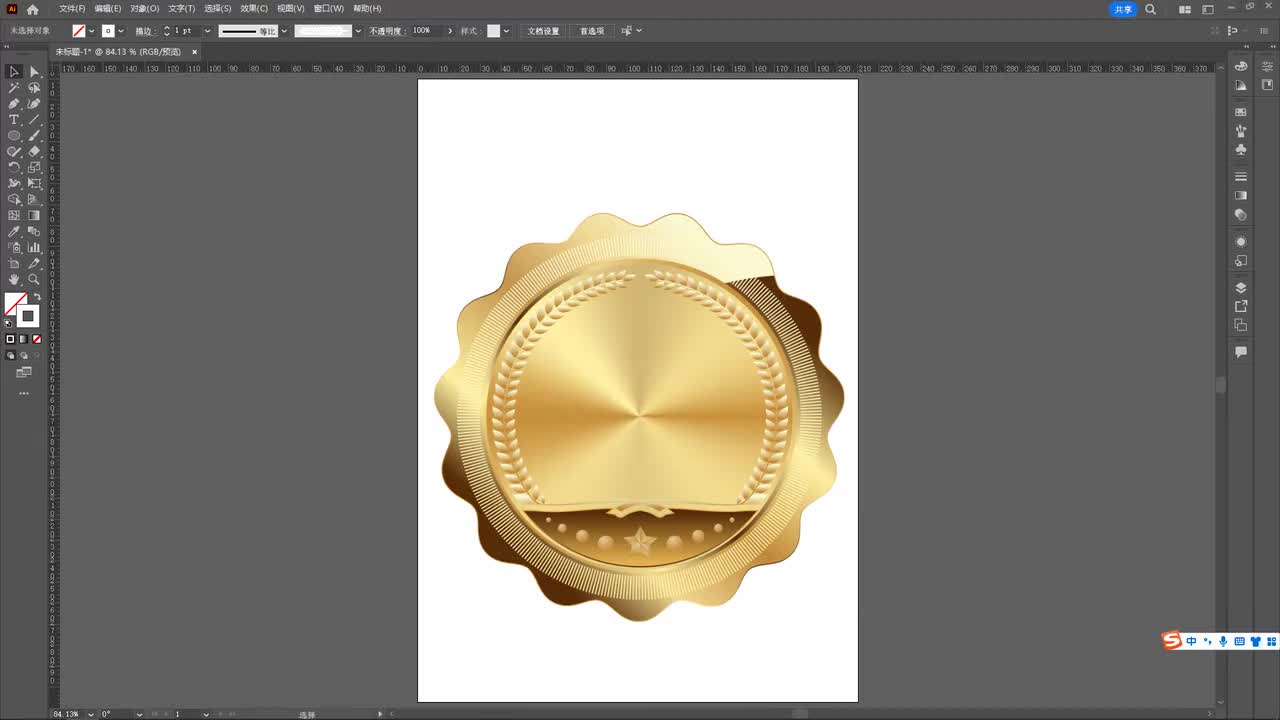Close the 未标题-1 document tab
This screenshot has width=1280, height=720.
tap(194, 51)
